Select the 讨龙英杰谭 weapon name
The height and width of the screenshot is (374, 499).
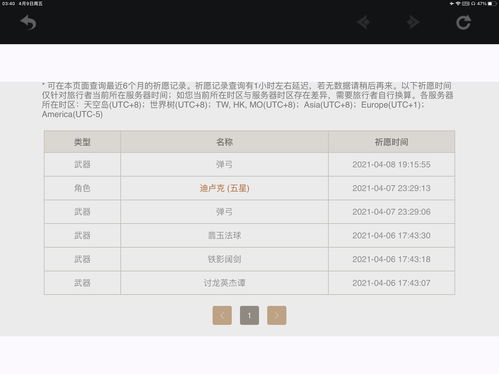(224, 283)
